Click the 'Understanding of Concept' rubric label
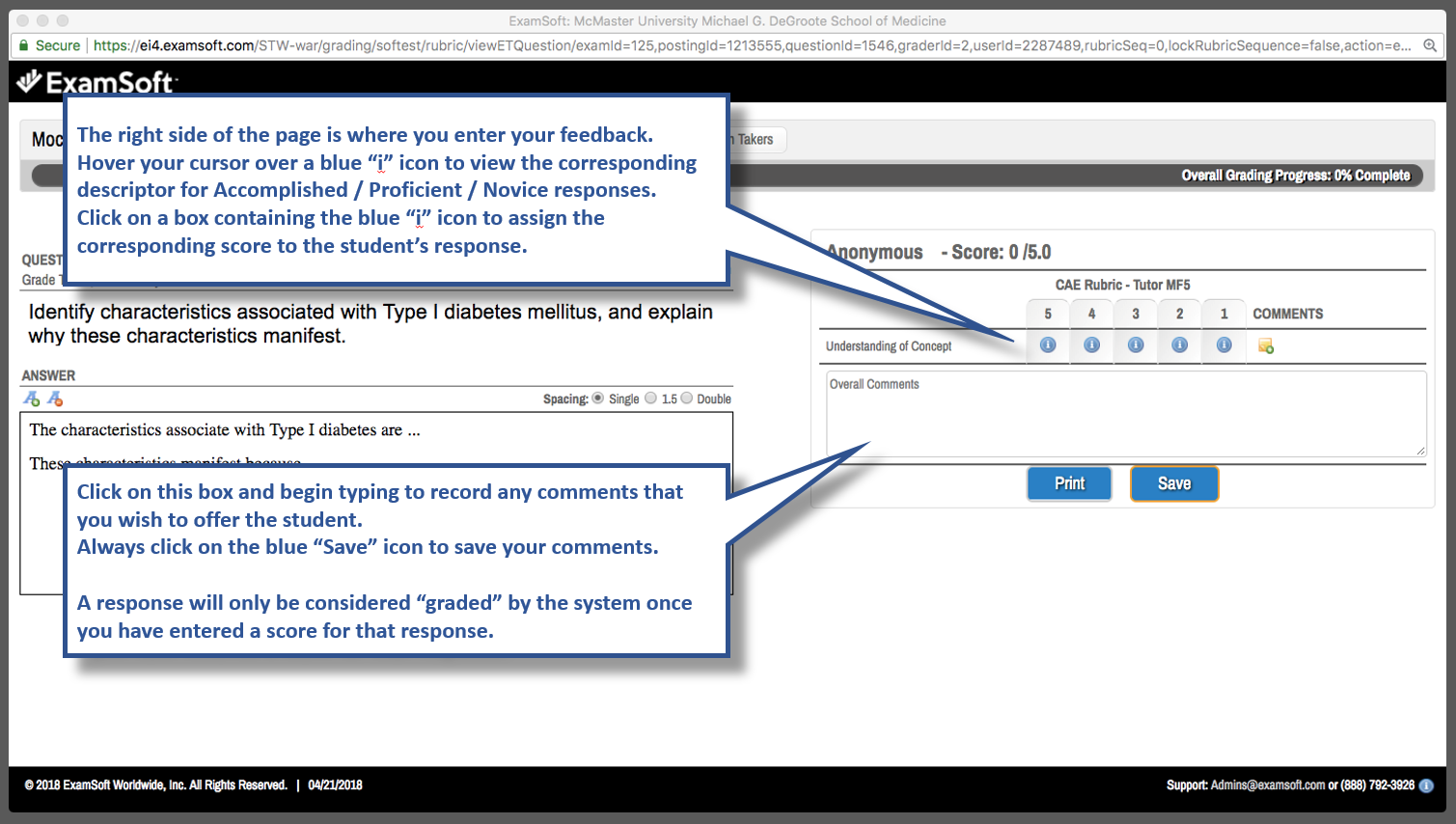Image resolution: width=1456 pixels, height=824 pixels. pyautogui.click(x=888, y=346)
